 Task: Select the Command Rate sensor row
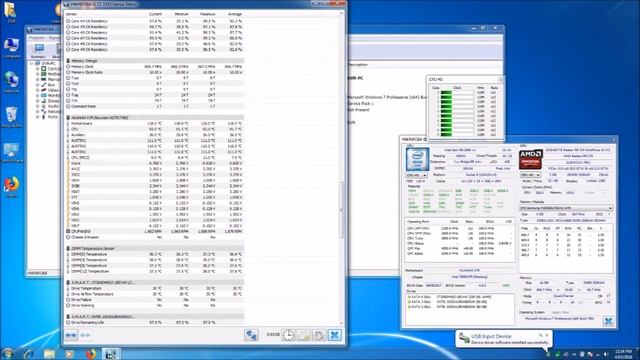click(155, 107)
